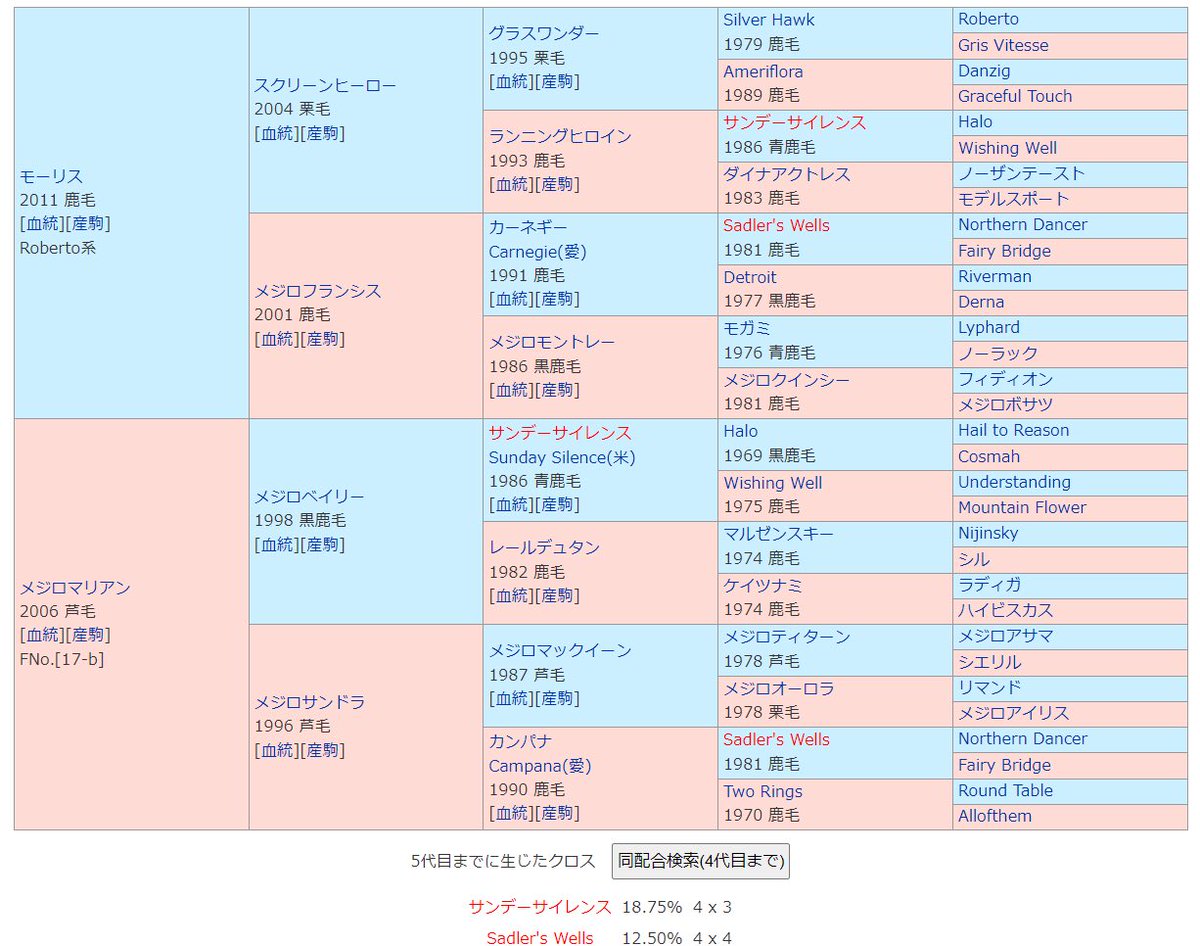1200x946 pixels.
Task: Open the モーリス horse link
Action: (51, 176)
